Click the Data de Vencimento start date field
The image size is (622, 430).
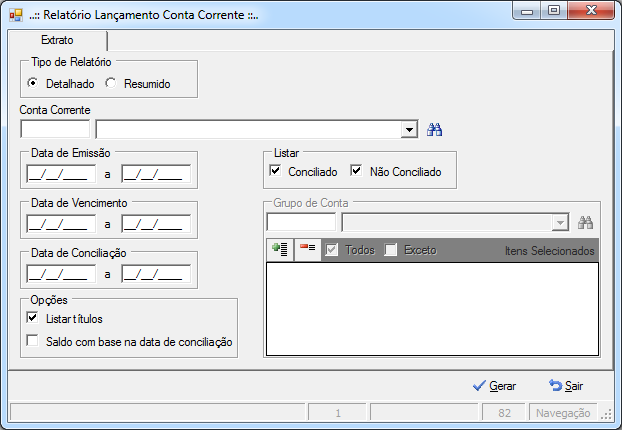pyautogui.click(x=61, y=224)
